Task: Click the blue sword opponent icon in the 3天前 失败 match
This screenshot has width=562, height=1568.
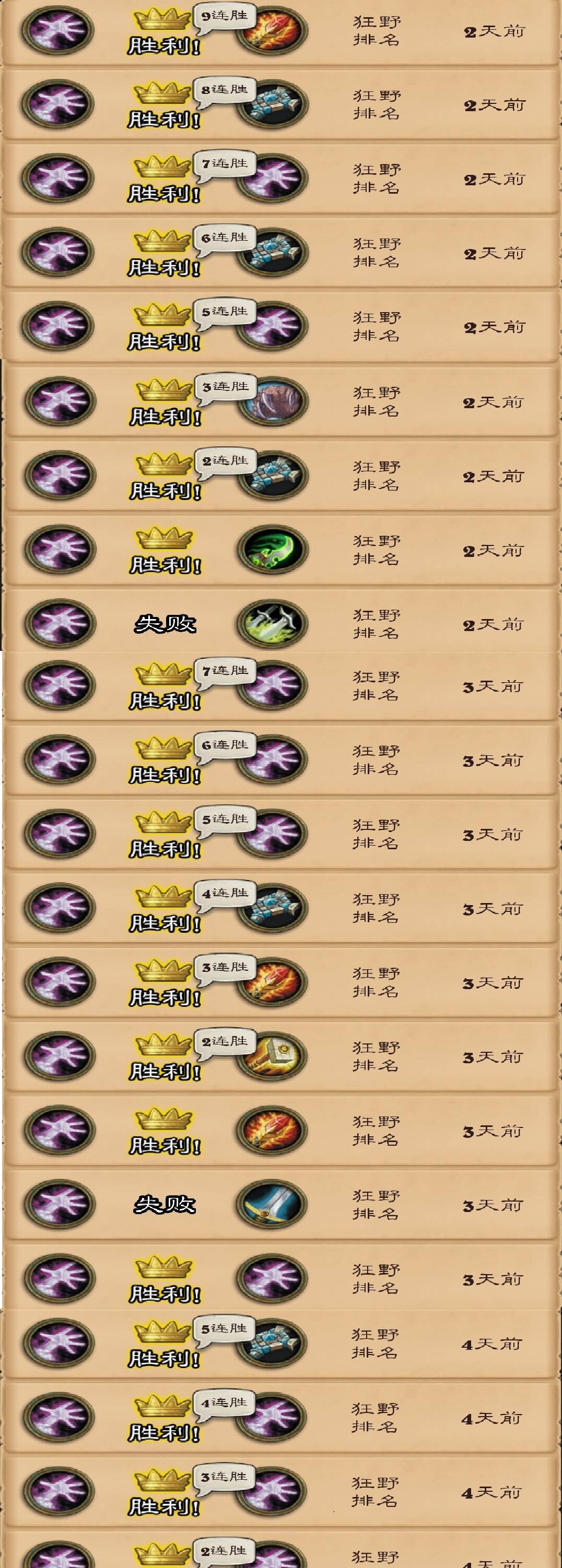Action: tap(272, 1204)
